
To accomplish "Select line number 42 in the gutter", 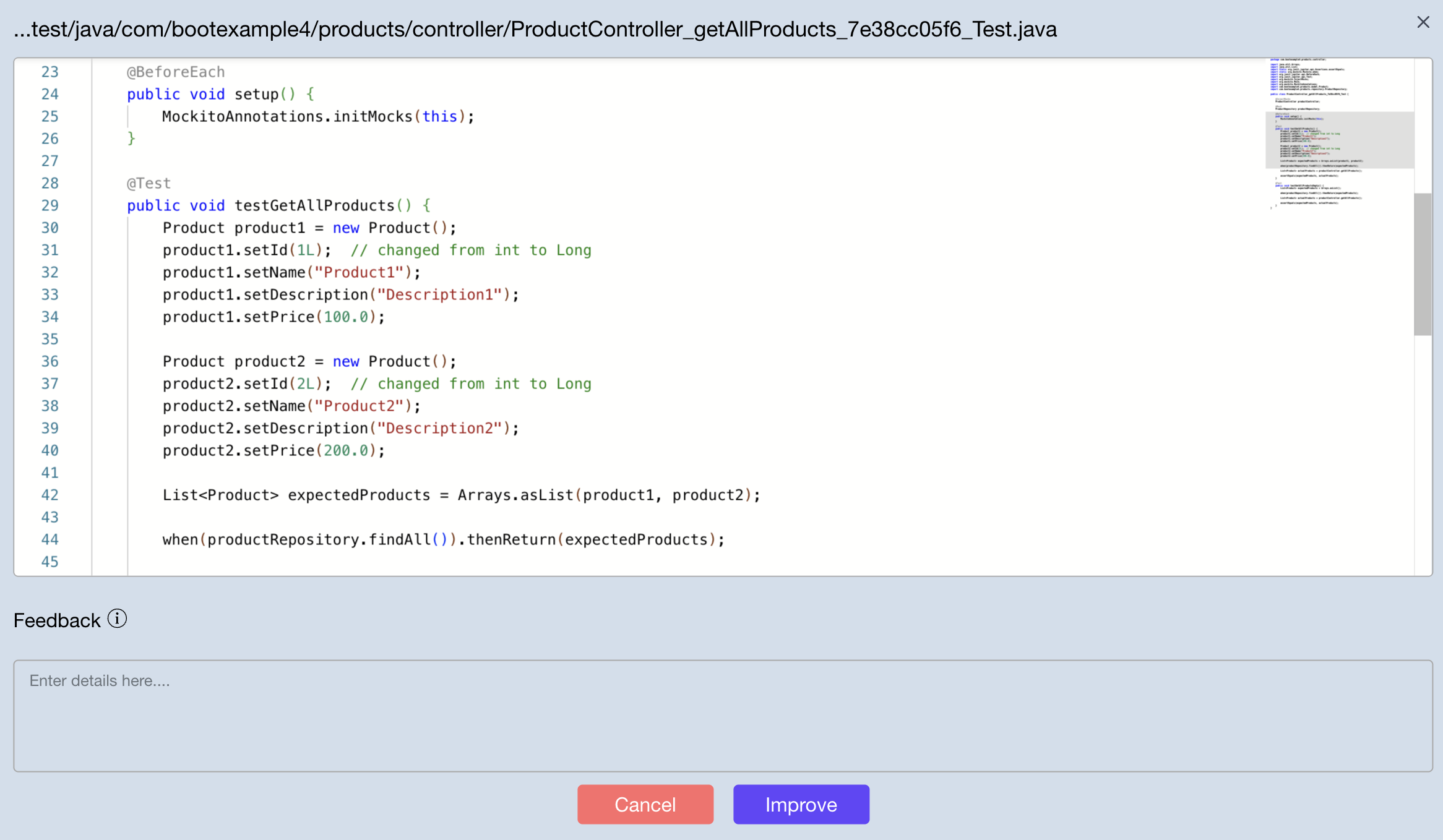I will pos(51,494).
